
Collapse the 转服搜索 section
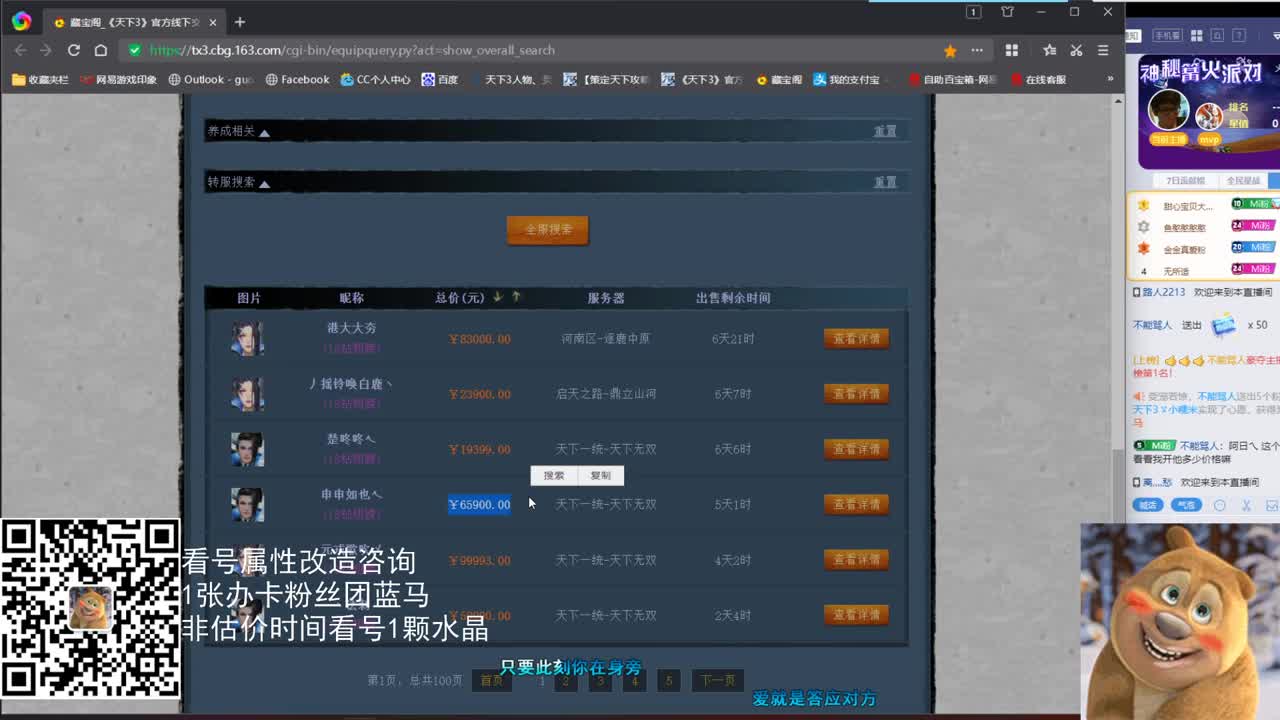click(263, 182)
